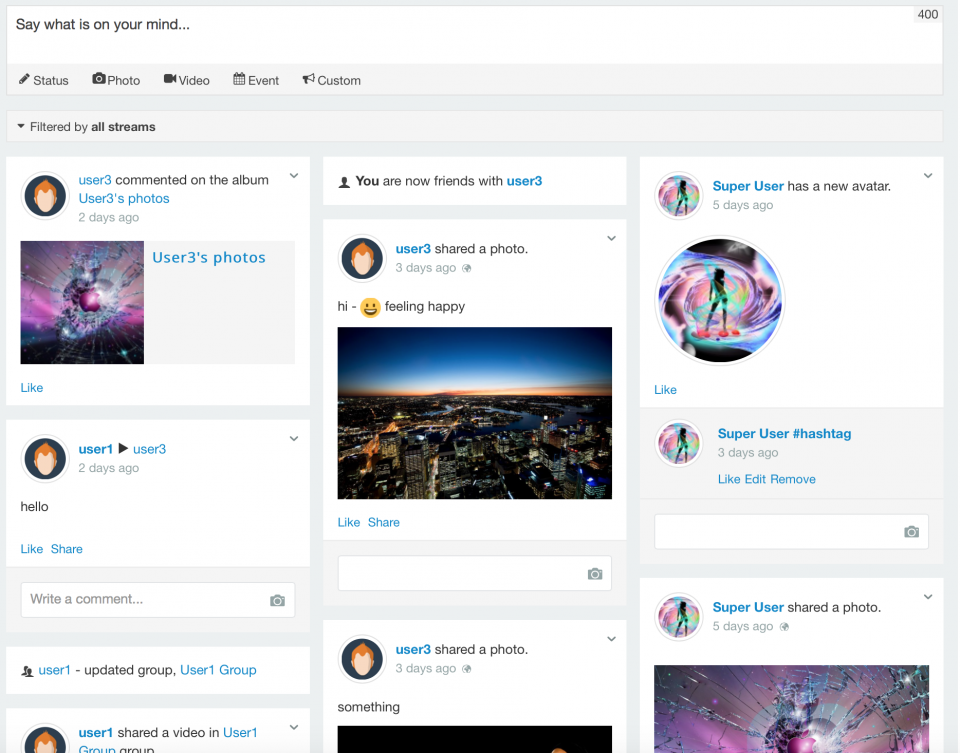Viewport: 960px width, 753px height.
Task: Click the Custom megaphone icon
Action: 309,79
